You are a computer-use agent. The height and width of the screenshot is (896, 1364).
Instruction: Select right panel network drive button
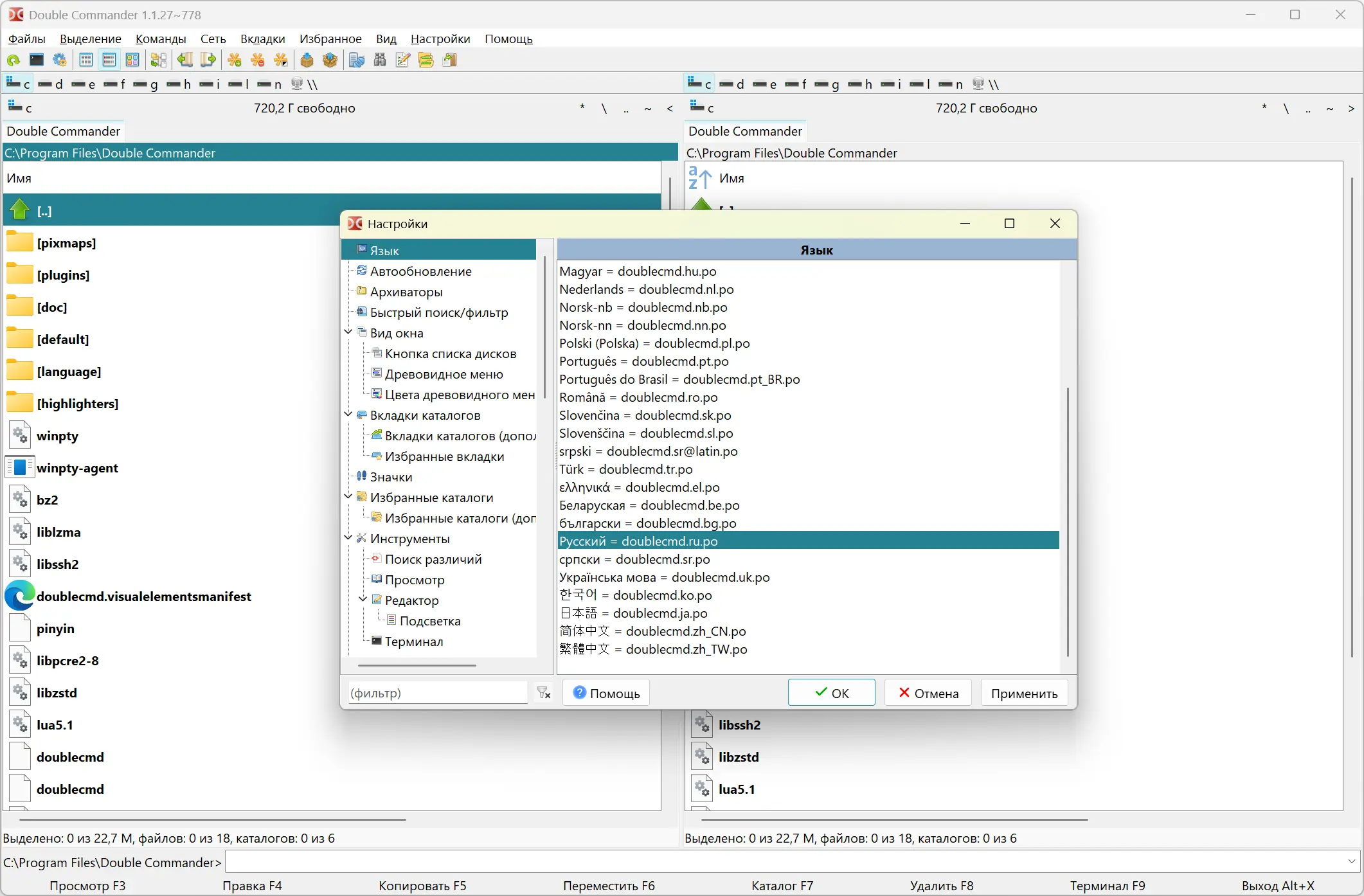(x=985, y=84)
